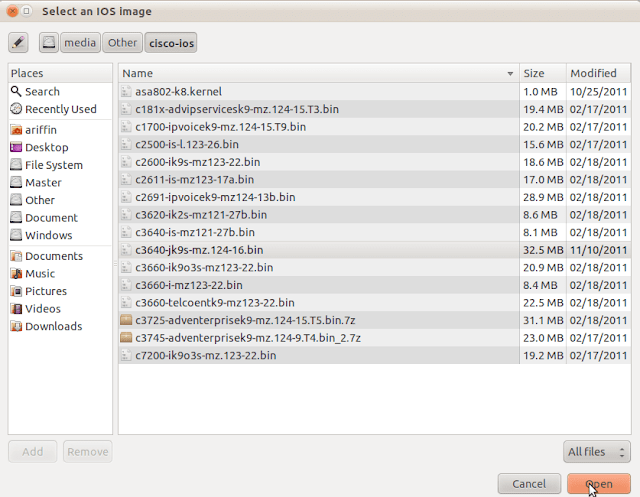Click the file icon of asa802-k8.kernel
Screen dimensions: 640x497
coord(126,91)
